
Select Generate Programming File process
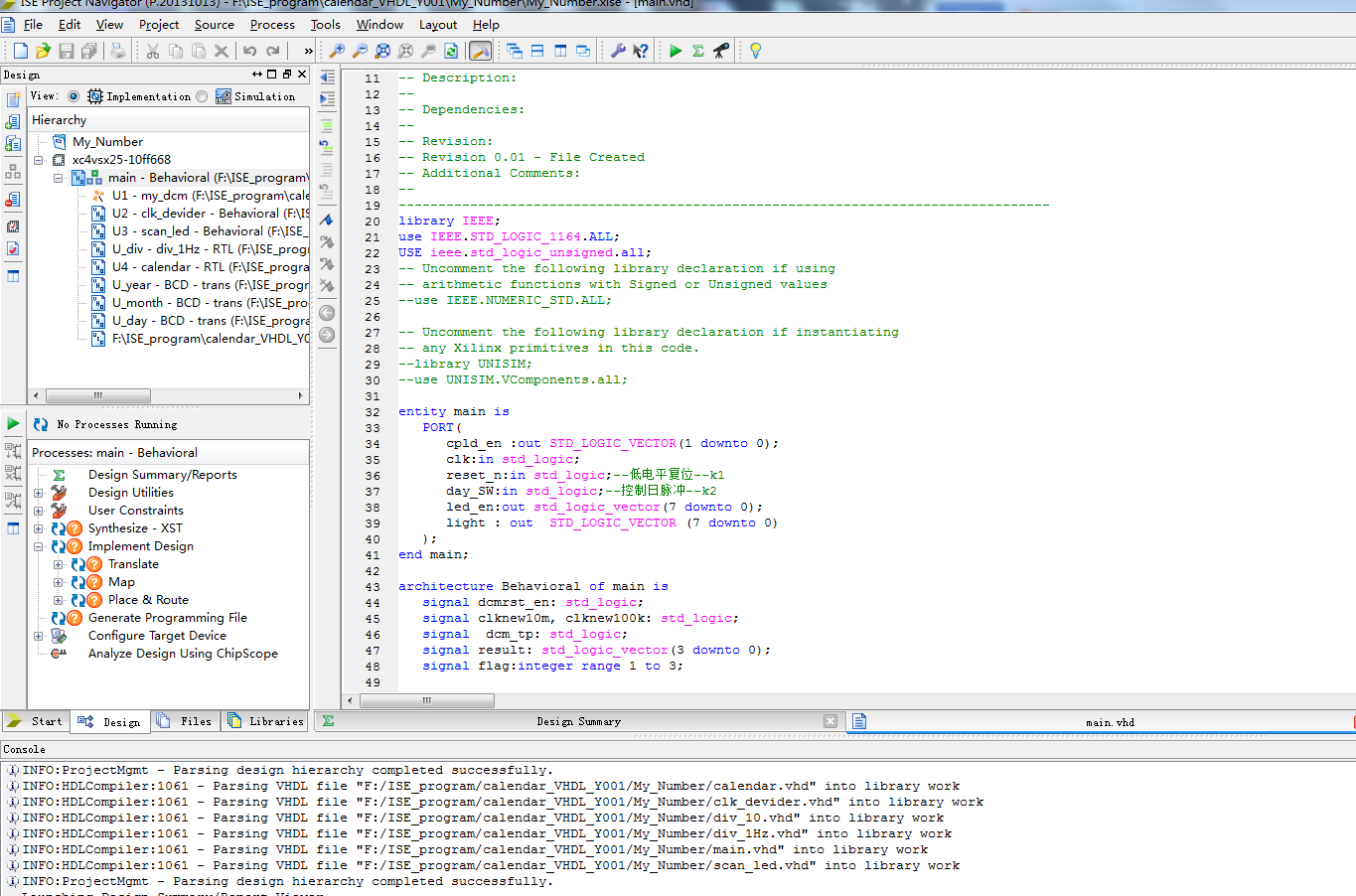point(167,618)
